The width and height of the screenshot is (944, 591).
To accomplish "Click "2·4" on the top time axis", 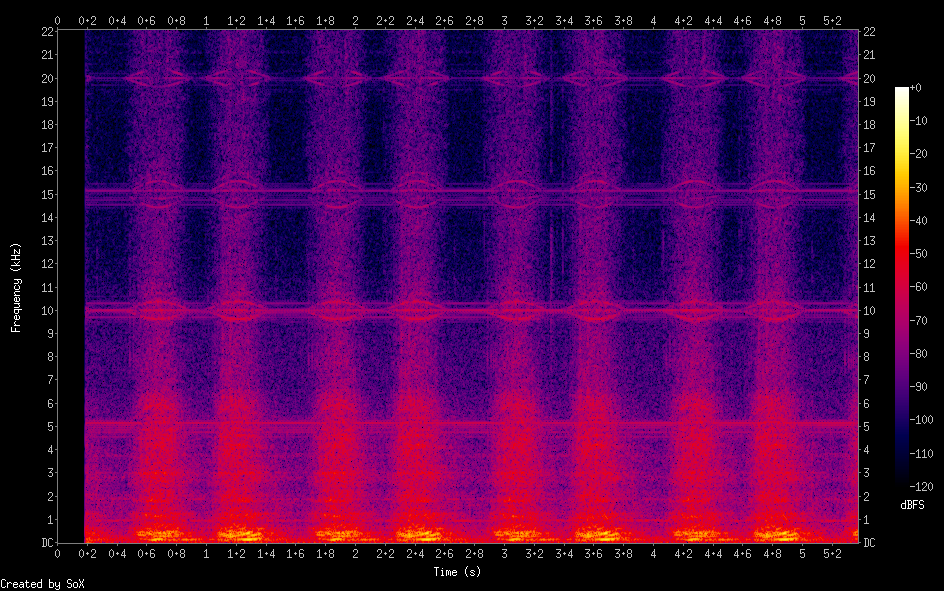I will 415,21.
